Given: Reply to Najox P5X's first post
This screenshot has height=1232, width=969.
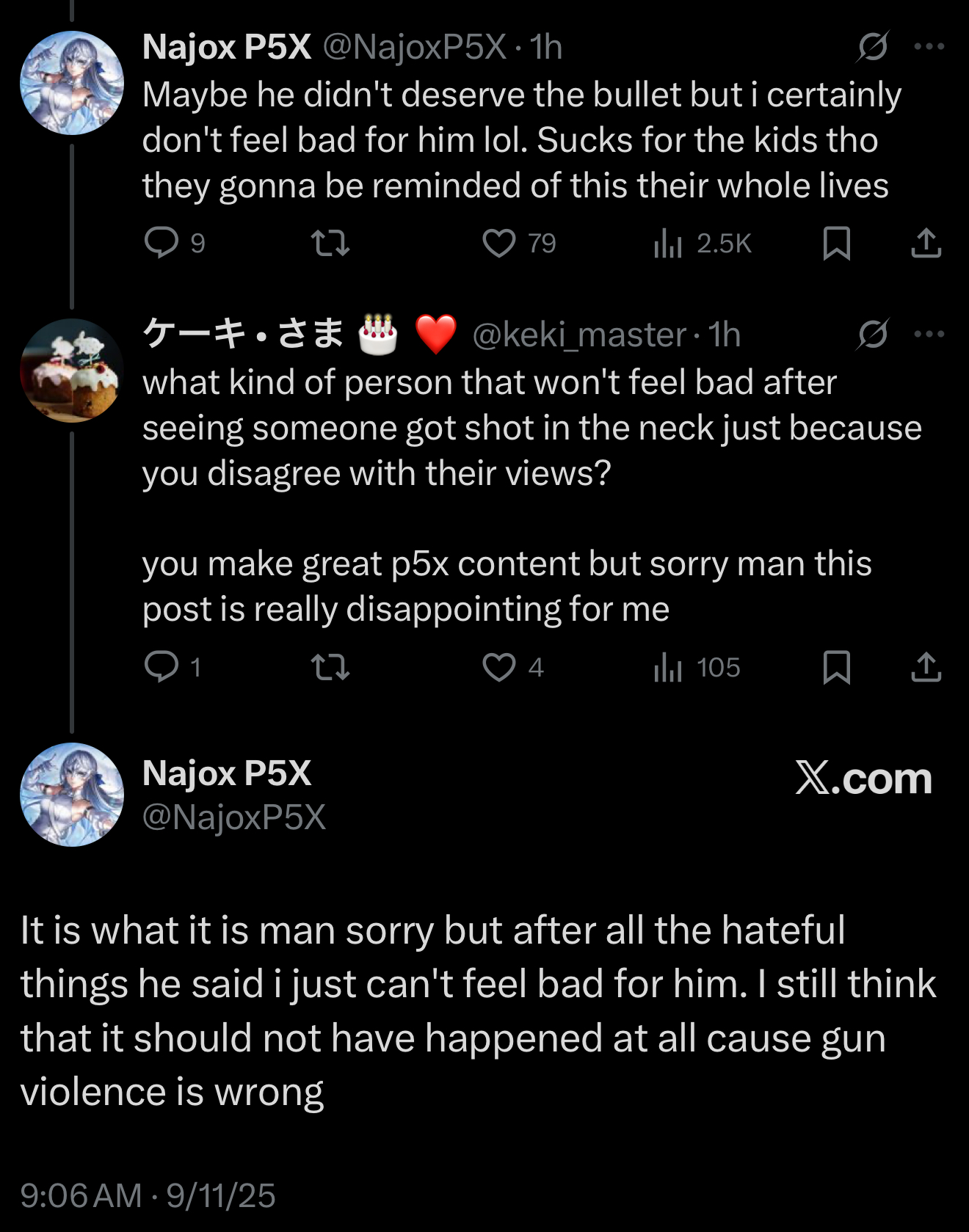Looking at the screenshot, I should [161, 243].
